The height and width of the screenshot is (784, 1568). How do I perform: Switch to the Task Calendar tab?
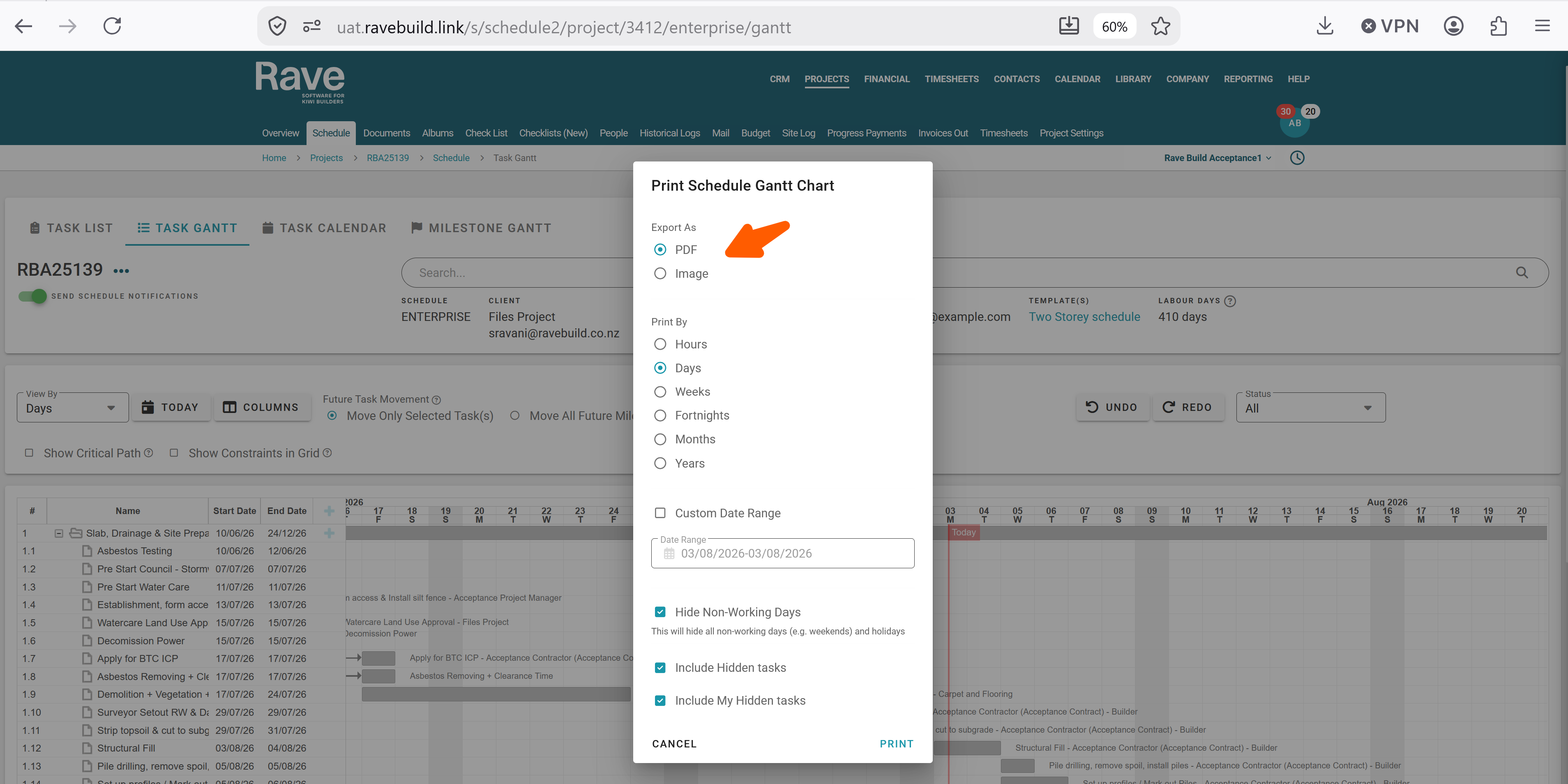point(324,228)
